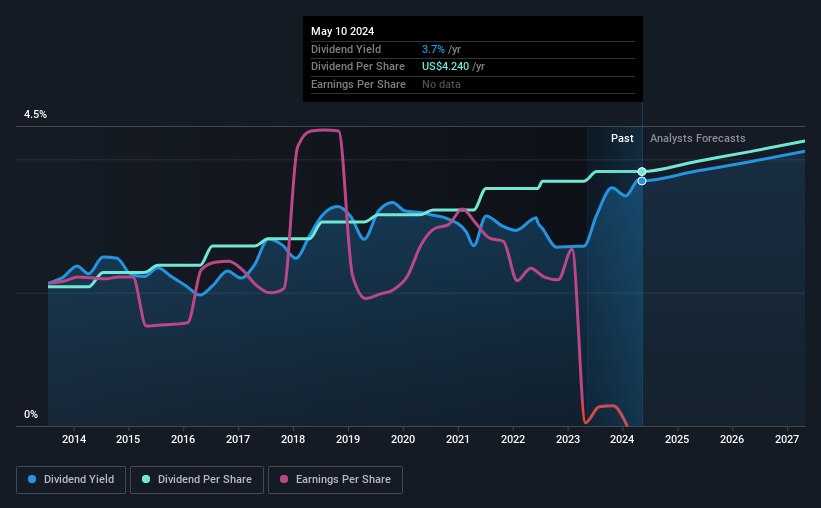Click the '4.5%' y-axis label

point(35,115)
